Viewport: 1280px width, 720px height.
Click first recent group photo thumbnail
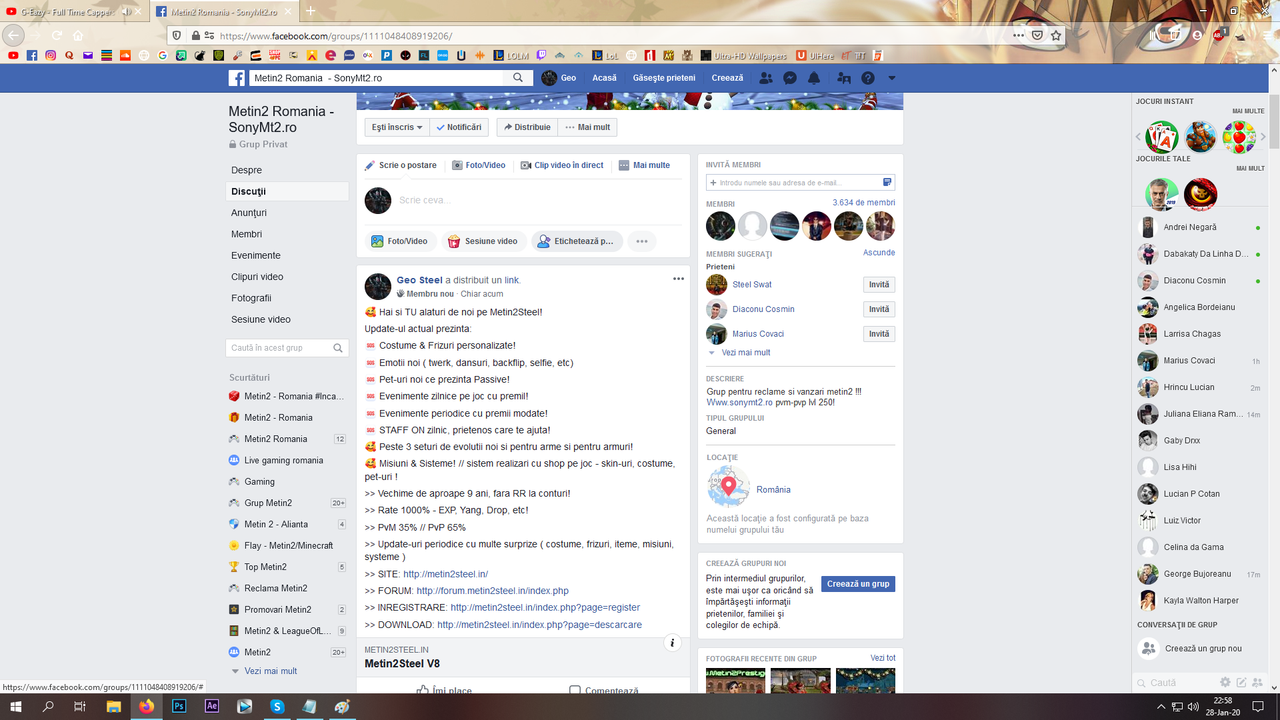click(735, 681)
